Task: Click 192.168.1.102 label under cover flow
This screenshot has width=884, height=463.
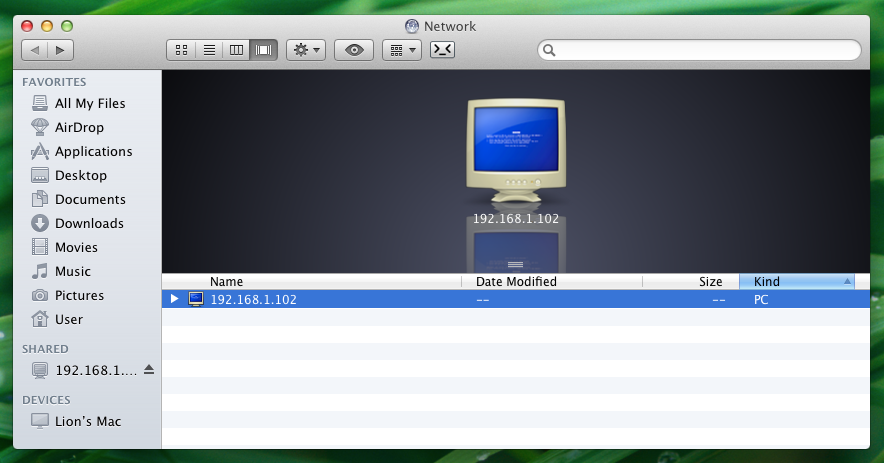Action: pyautogui.click(x=516, y=218)
